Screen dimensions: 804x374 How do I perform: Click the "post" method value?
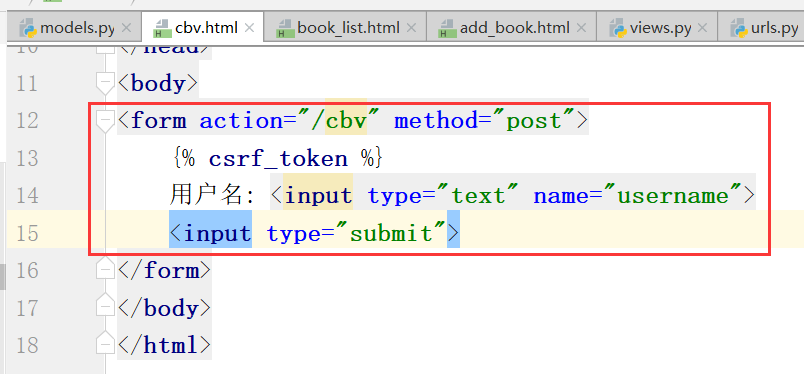click(534, 121)
